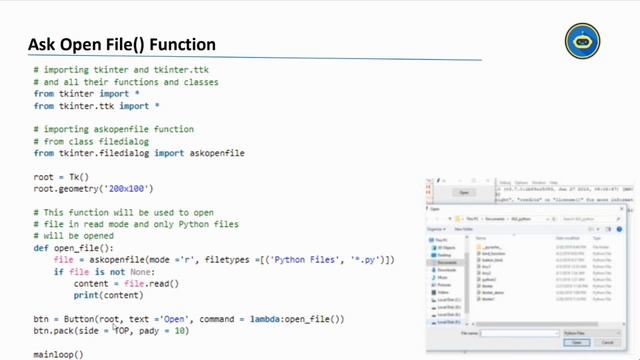This screenshot has width=640, height=360.
Task: Toggle the preview pane icon
Action: click(608, 229)
